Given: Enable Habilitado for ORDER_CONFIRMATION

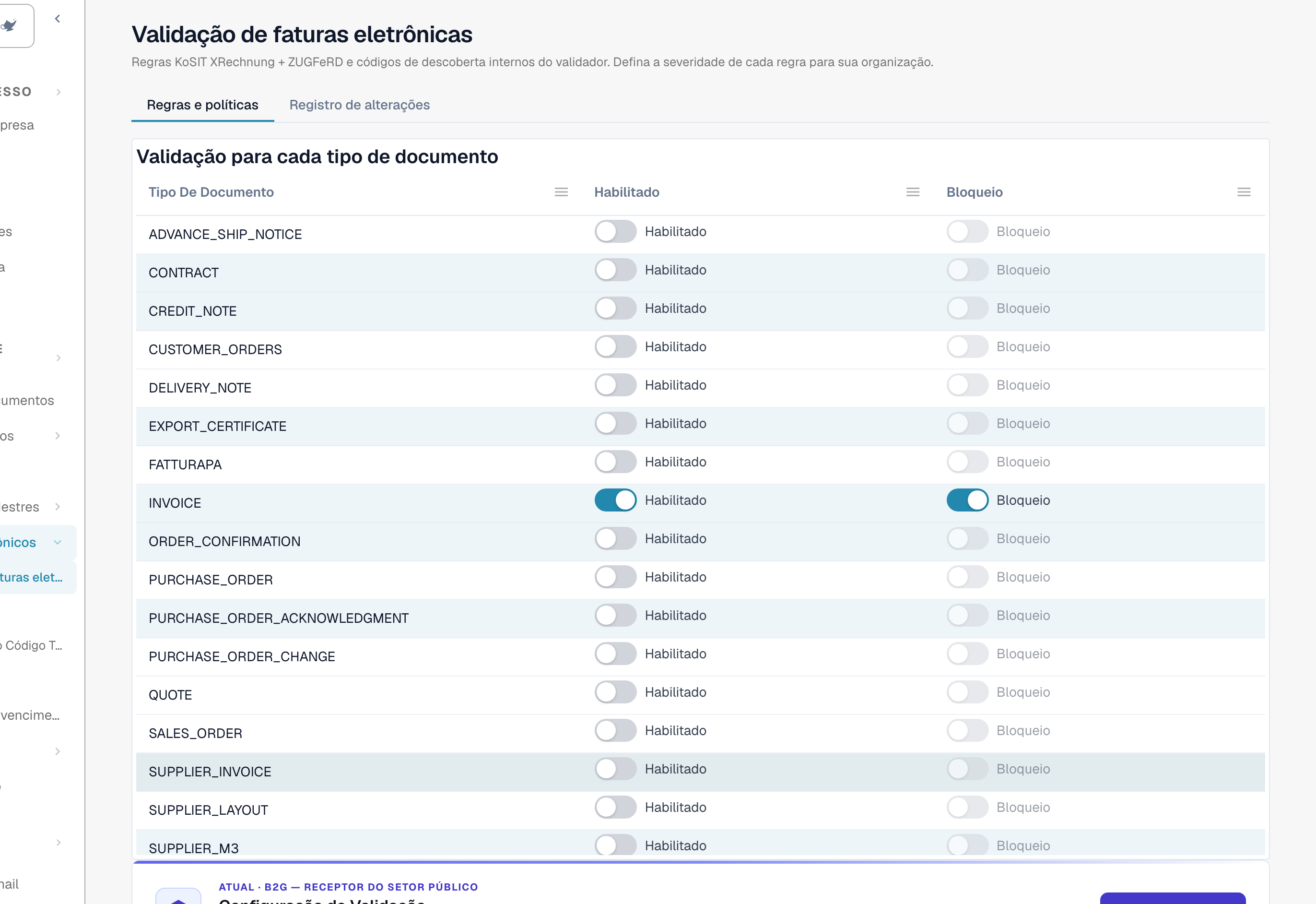Looking at the screenshot, I should pos(615,539).
